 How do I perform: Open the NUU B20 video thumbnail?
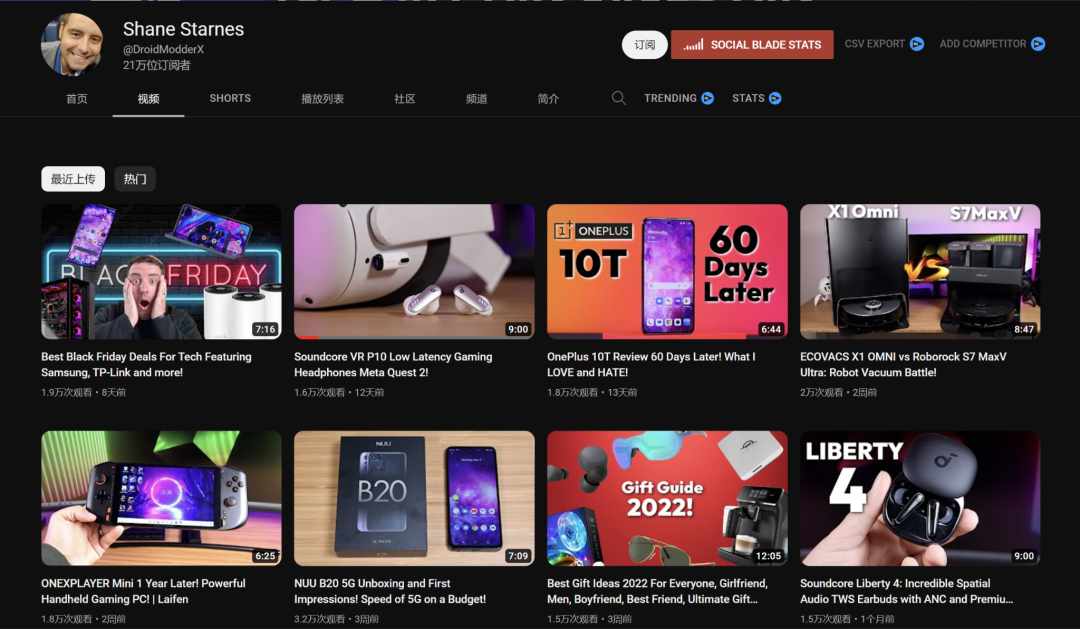click(414, 498)
